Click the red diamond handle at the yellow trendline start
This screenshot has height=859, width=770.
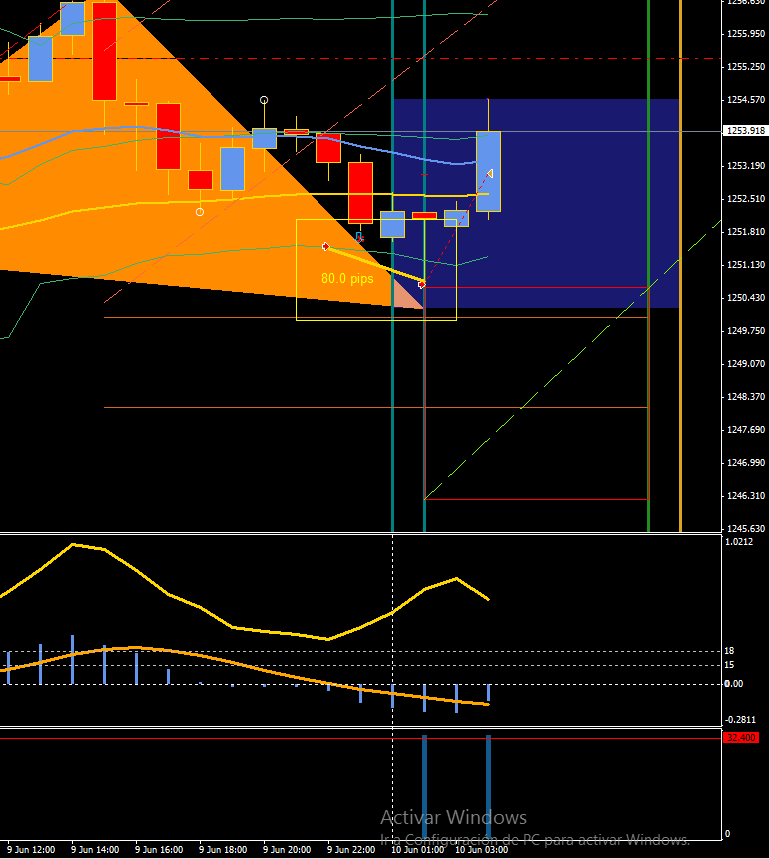326,247
